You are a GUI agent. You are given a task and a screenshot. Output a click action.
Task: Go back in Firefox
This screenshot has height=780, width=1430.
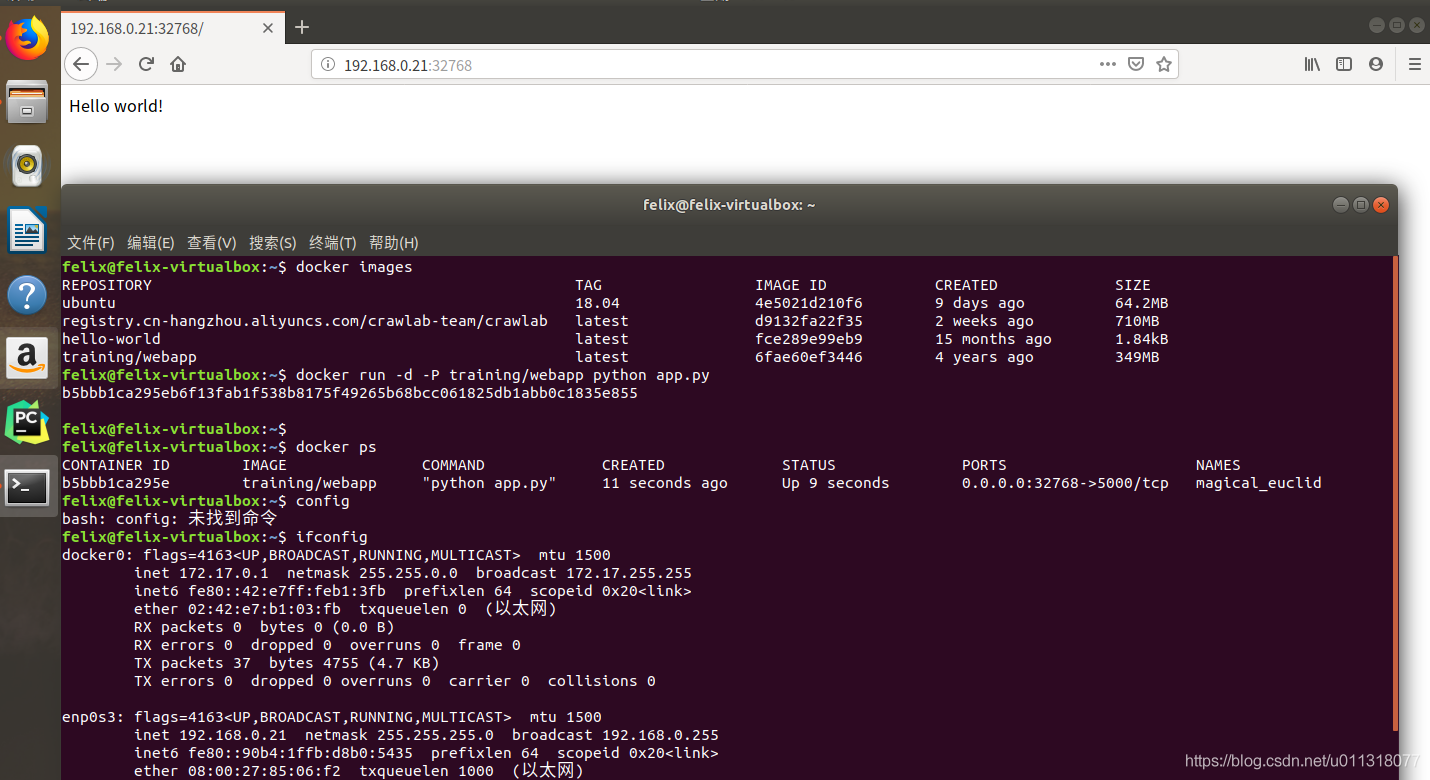pos(81,64)
